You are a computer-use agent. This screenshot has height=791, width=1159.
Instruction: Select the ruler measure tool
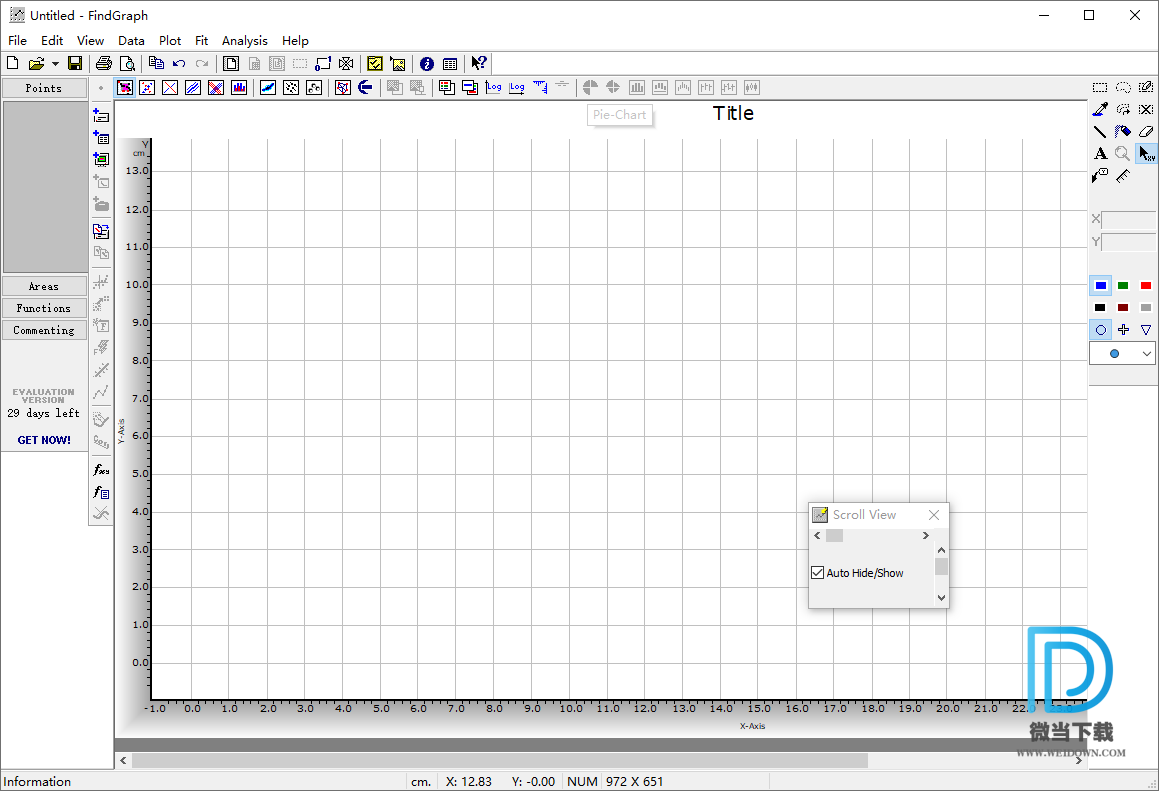(1123, 176)
